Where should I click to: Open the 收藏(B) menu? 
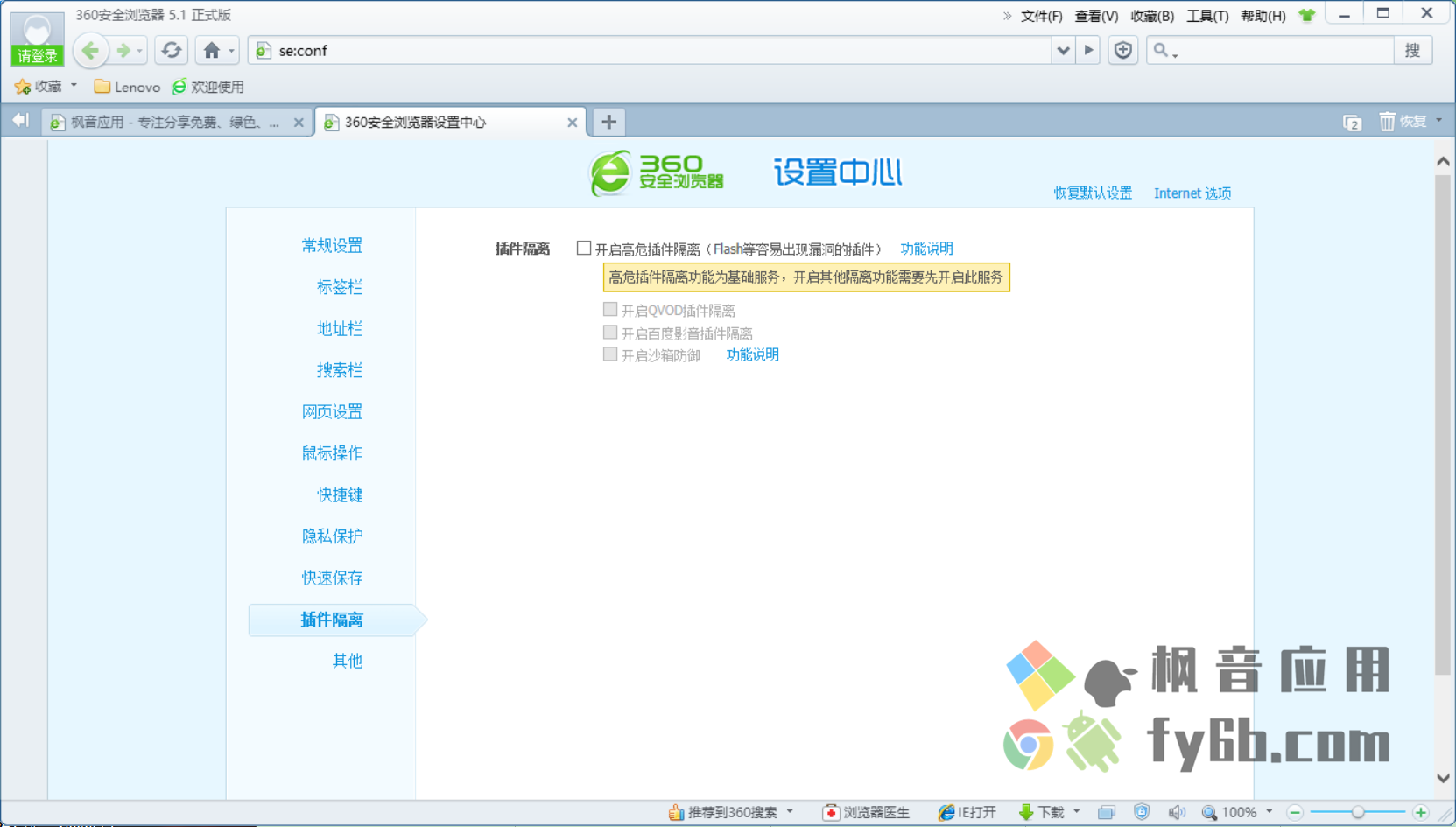[x=1152, y=16]
